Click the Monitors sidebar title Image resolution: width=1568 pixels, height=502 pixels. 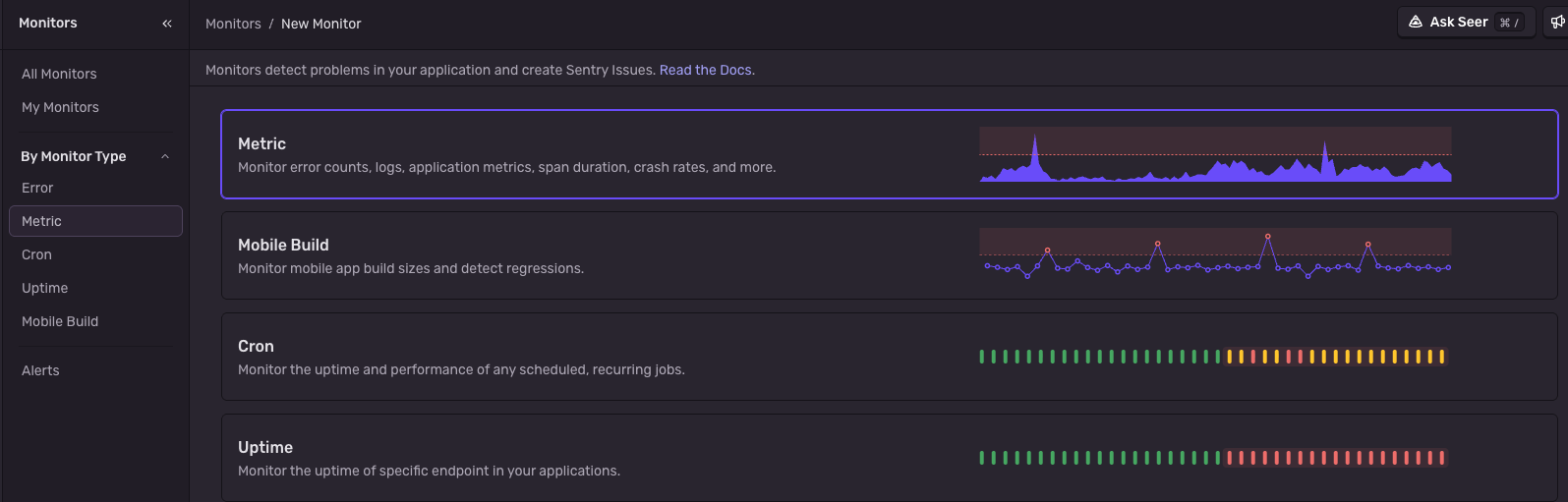point(48,23)
